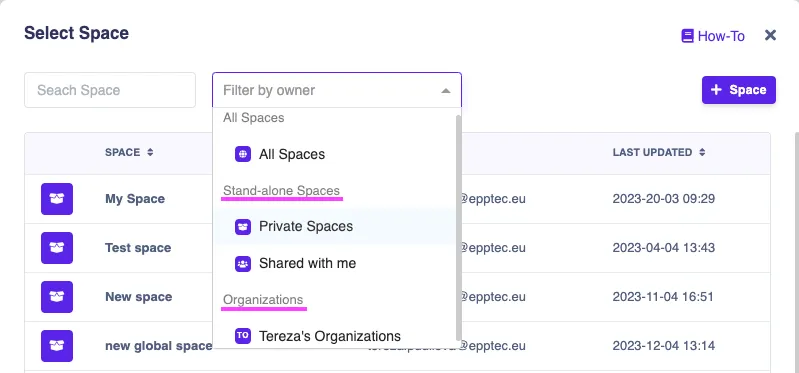The height and width of the screenshot is (373, 799).
Task: Select the All Spaces globe icon
Action: (243, 154)
